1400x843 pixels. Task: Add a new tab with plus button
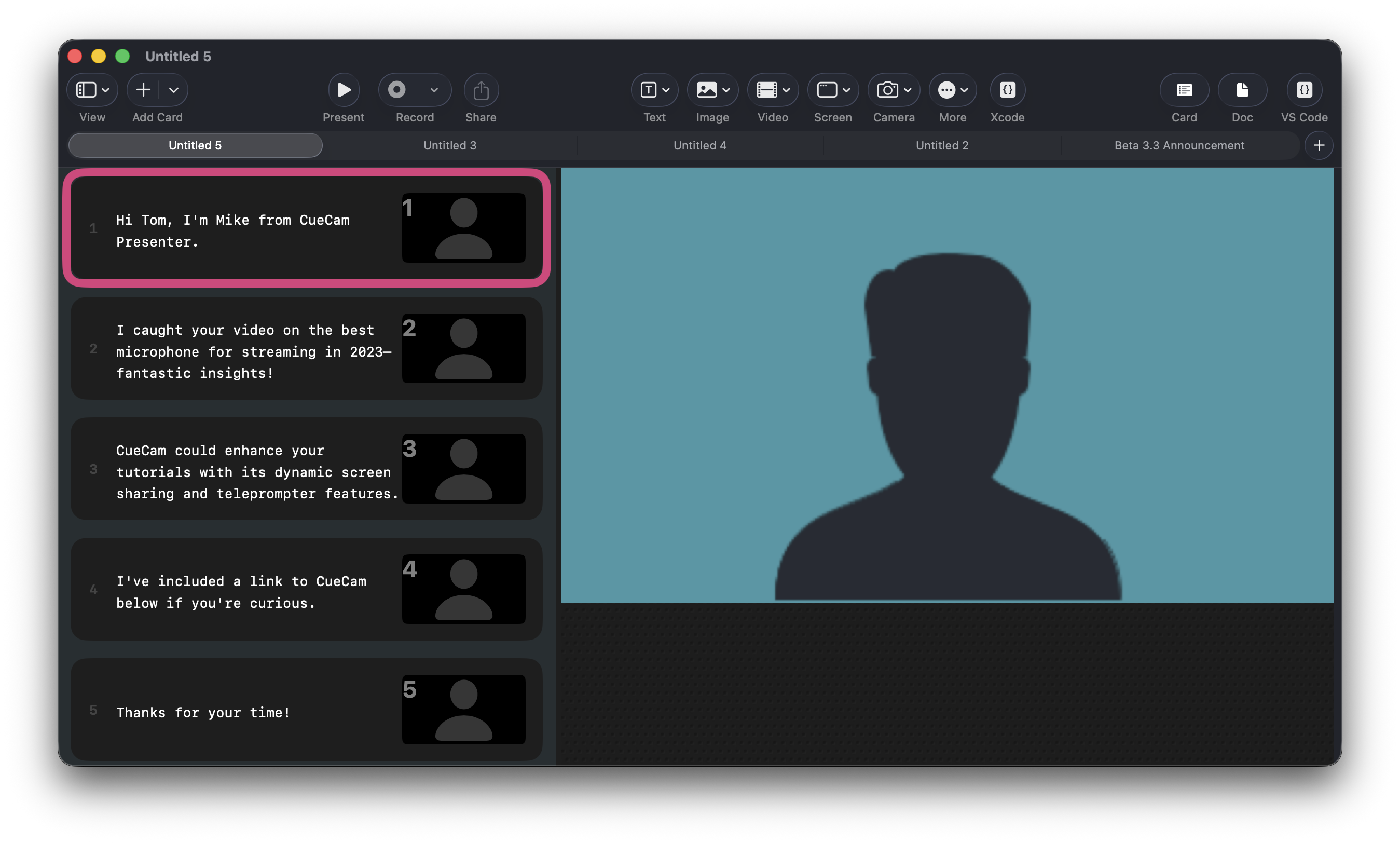(1318, 145)
